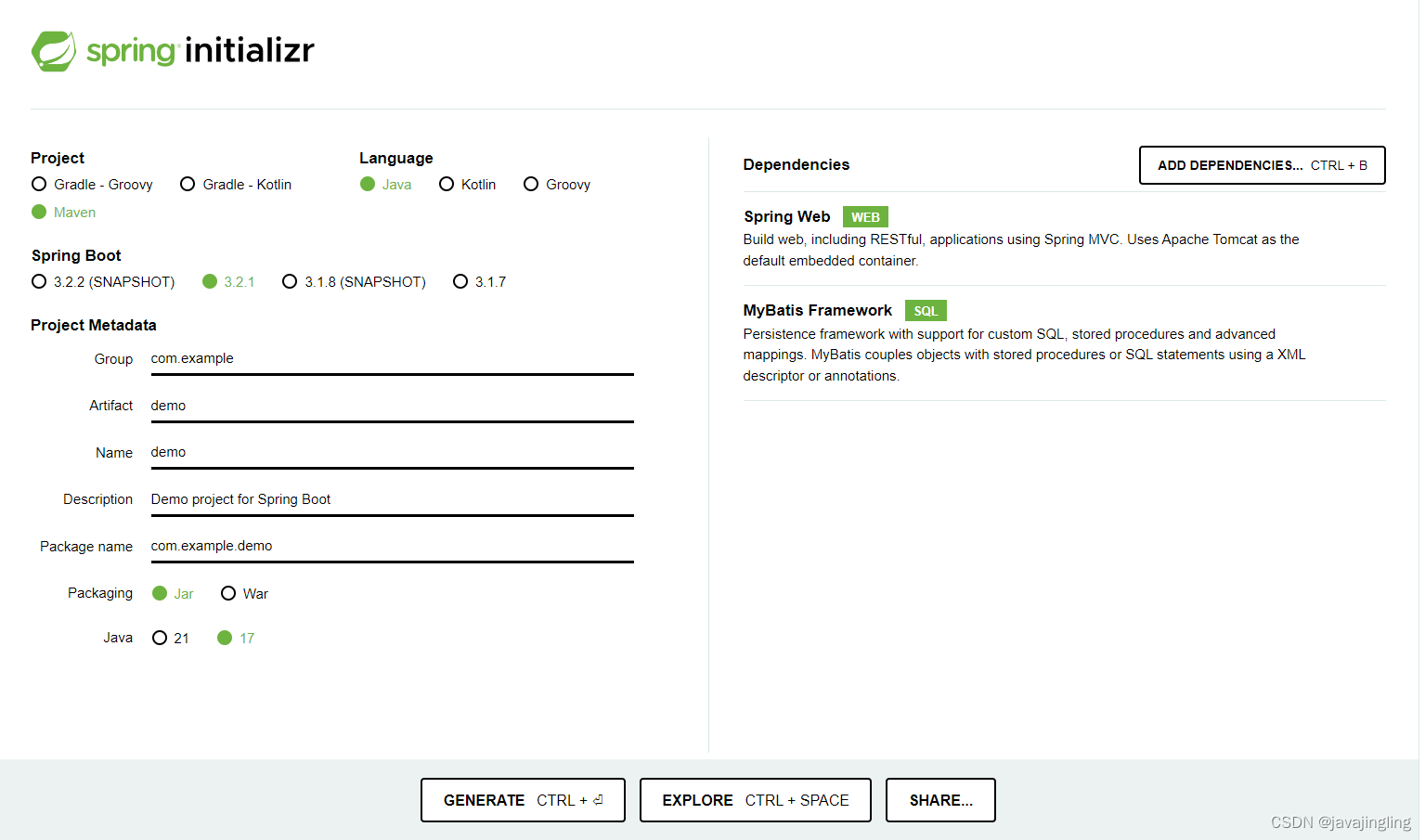Click the Packaging label
This screenshot has width=1425, height=840.
pos(100,593)
